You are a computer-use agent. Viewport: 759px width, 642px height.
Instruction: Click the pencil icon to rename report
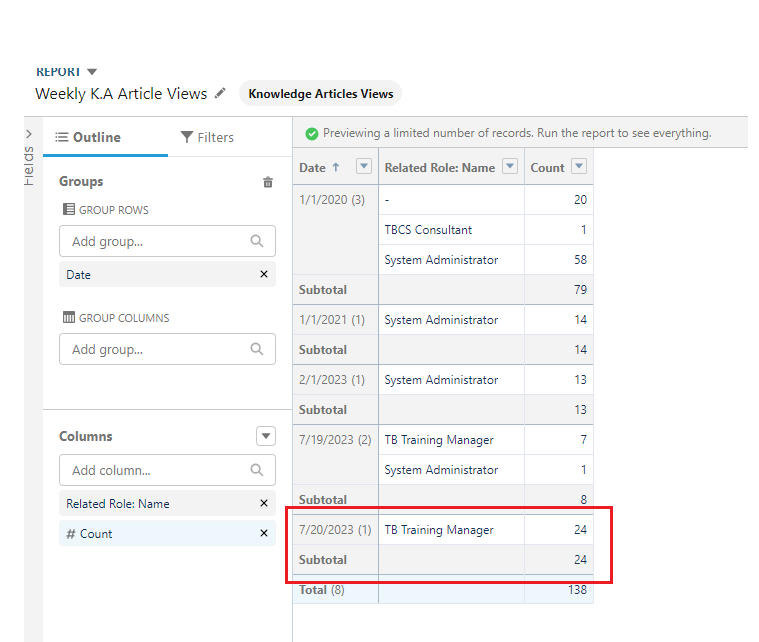(x=220, y=94)
